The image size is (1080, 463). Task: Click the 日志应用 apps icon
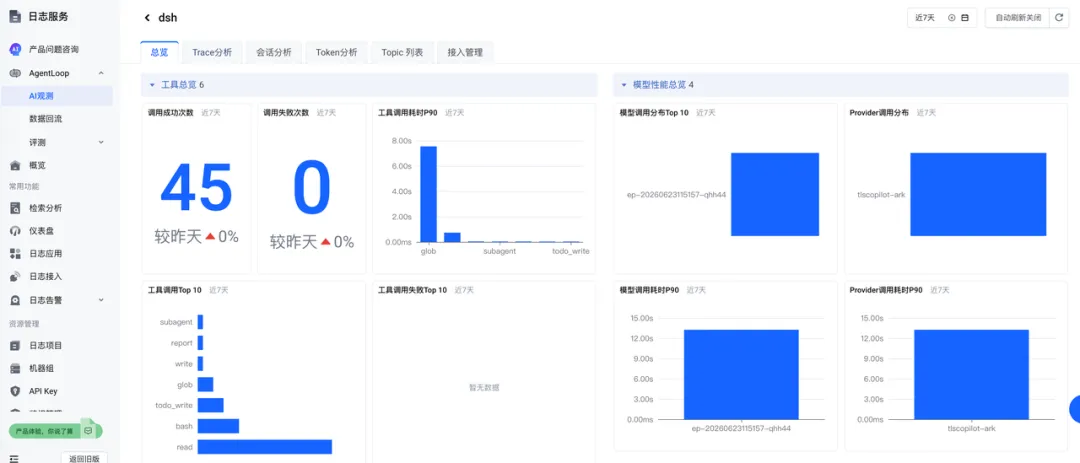pyautogui.click(x=15, y=254)
